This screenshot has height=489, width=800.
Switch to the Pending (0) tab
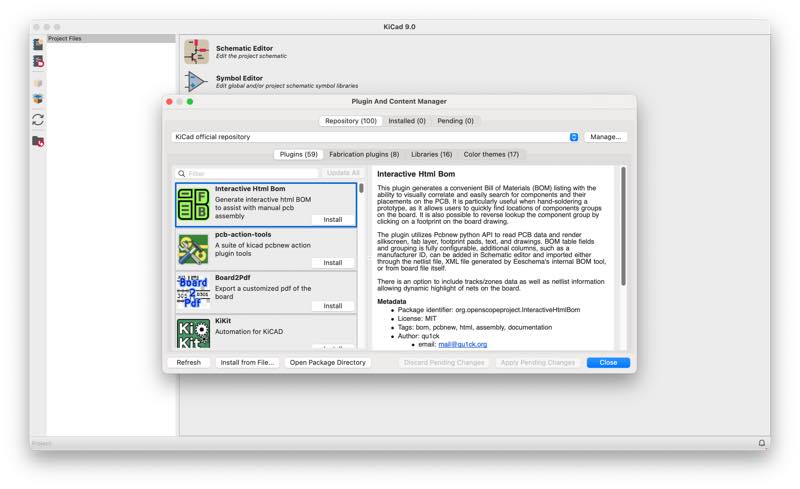(455, 121)
